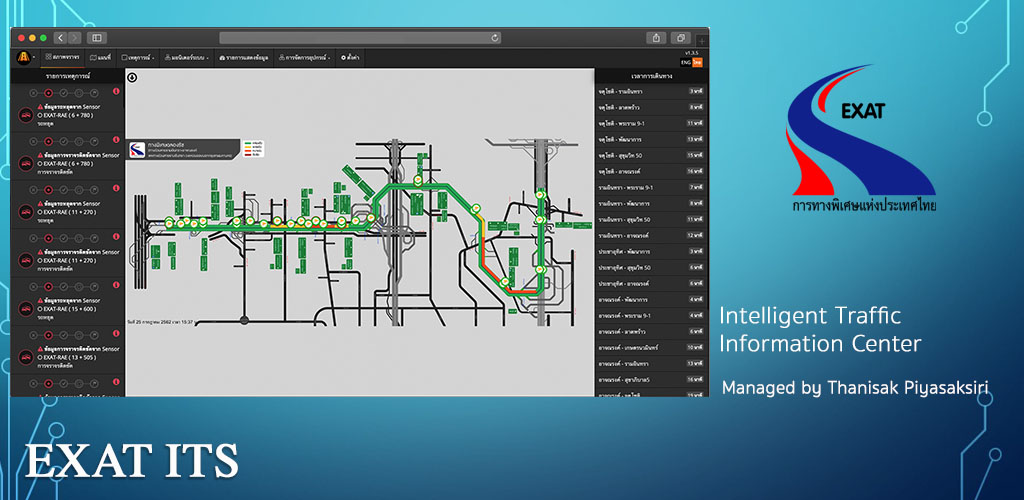Show all tabs overview button
The height and width of the screenshot is (500, 1024).
[x=680, y=38]
